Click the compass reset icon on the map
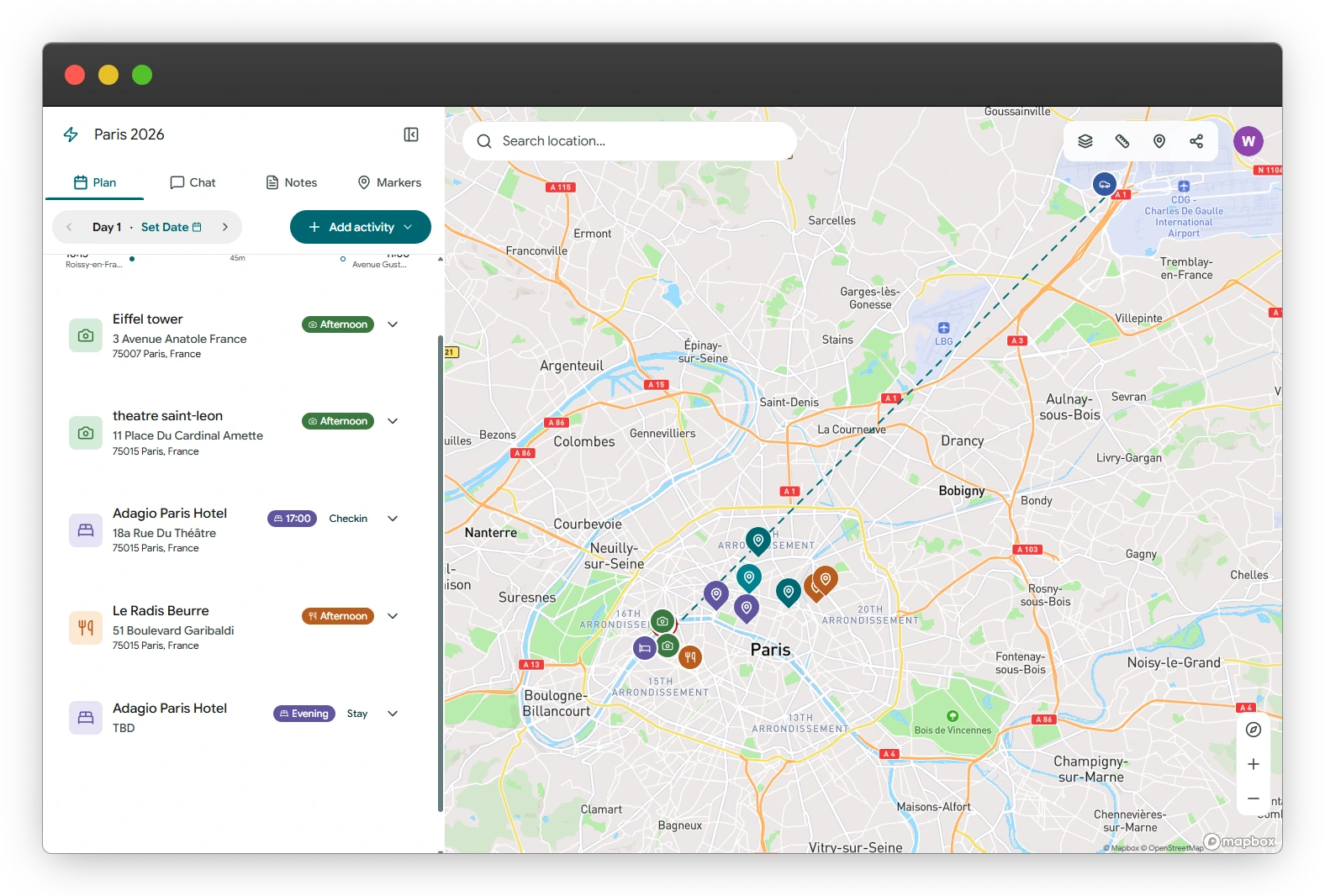Viewport: 1325px width, 896px height. coord(1254,730)
